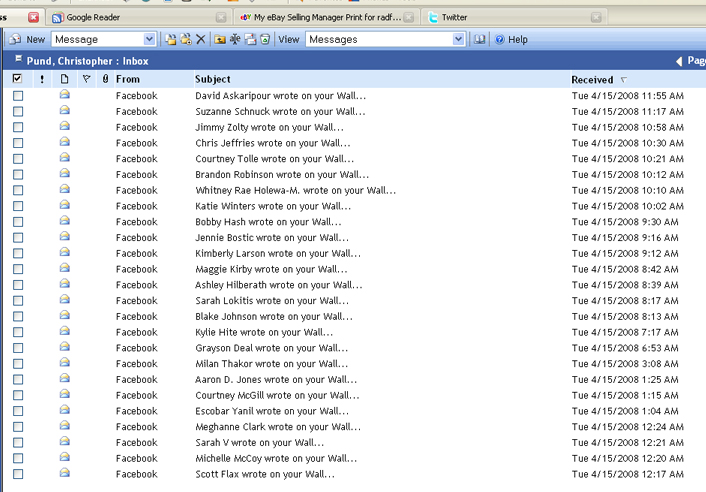Screen dimensions: 706x492
Task: Click the red stacked-windows toolbar icon
Action: pyautogui.click(x=250, y=40)
